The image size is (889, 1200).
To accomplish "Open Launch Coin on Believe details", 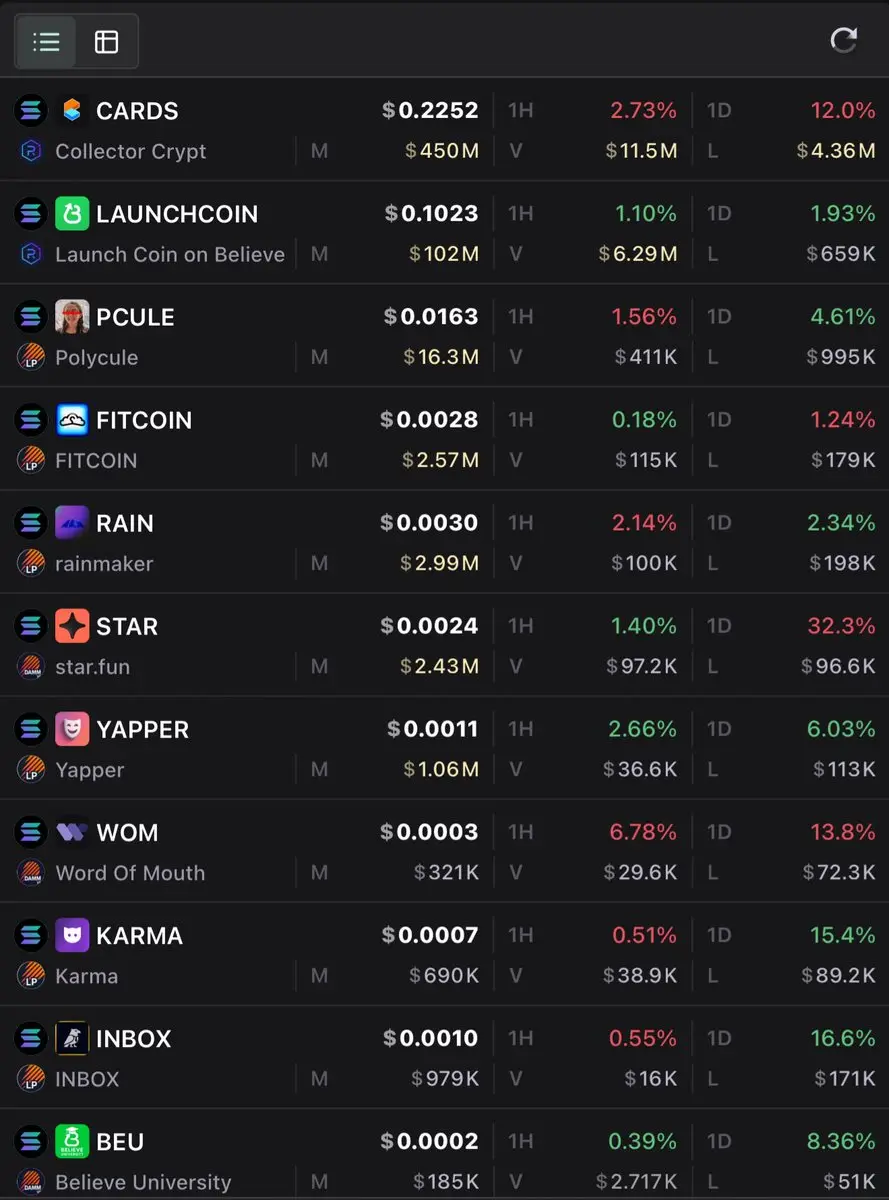I will pos(170,254).
